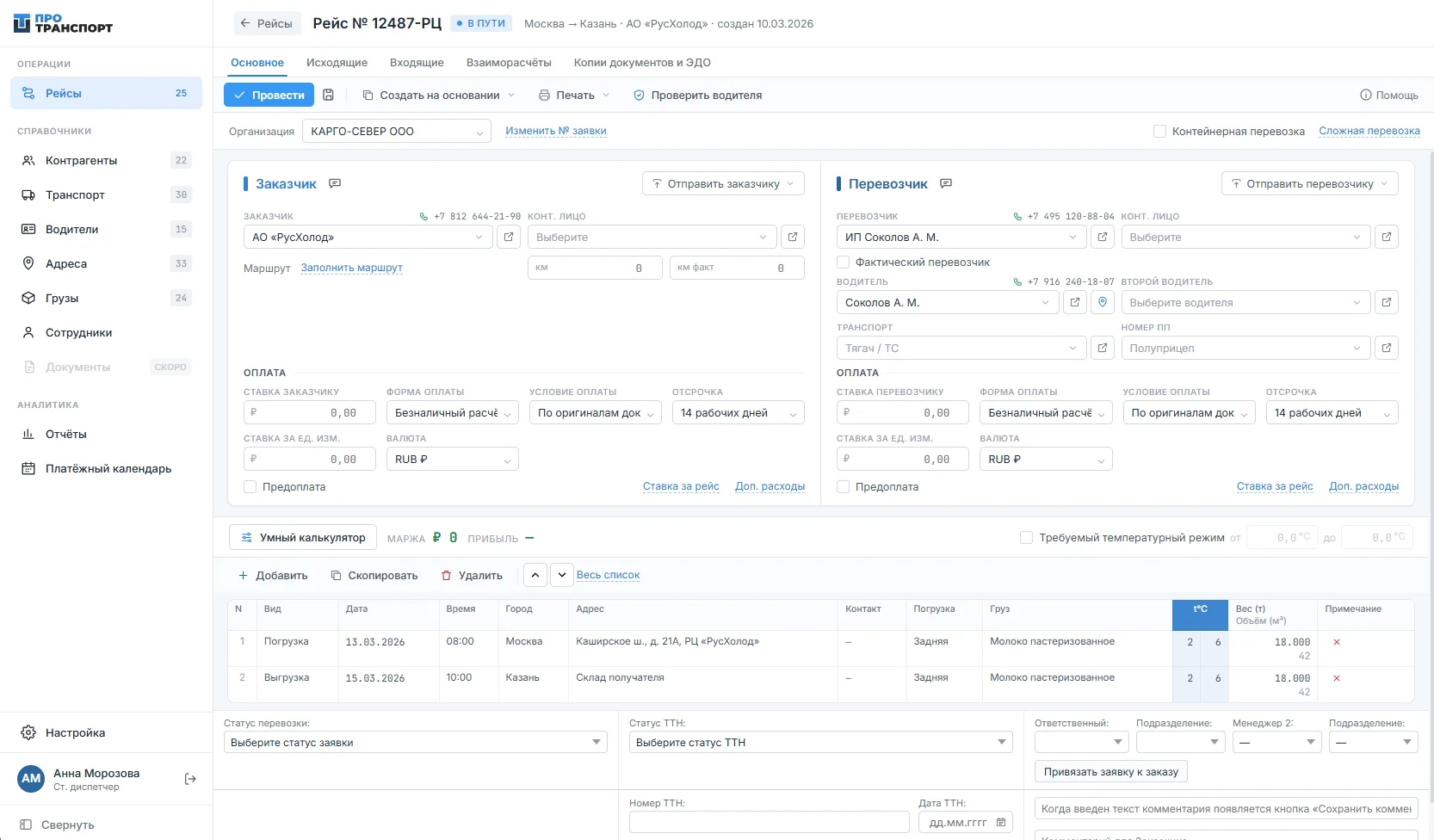Click Заполнить маршрут link

[x=352, y=268]
